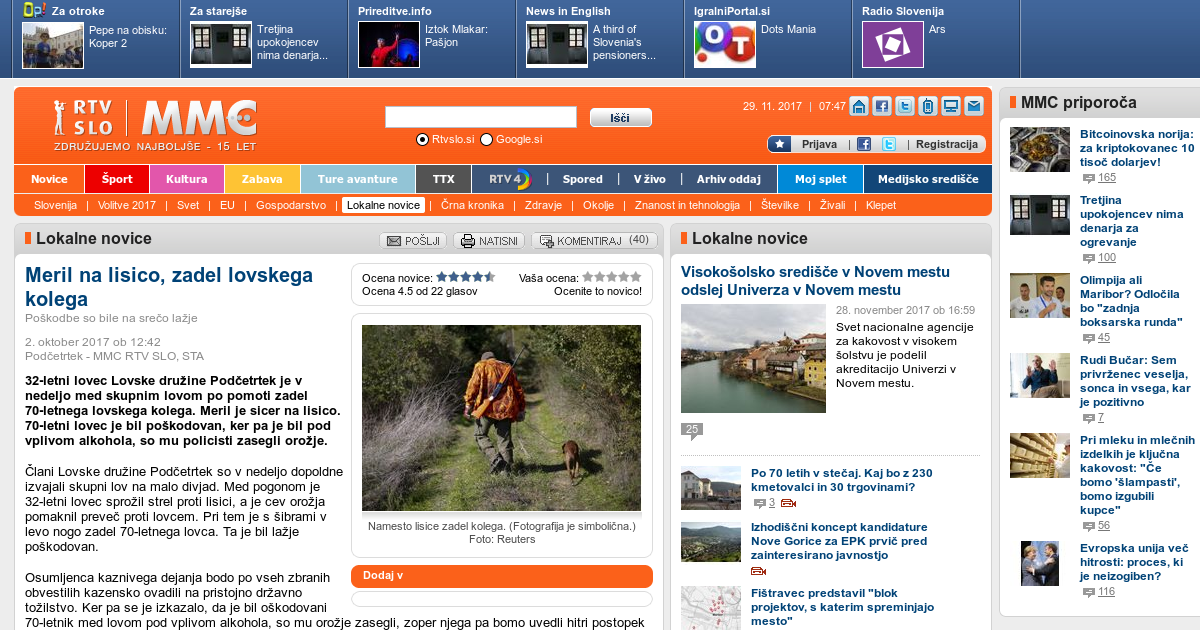Image resolution: width=1200 pixels, height=630 pixels.
Task: Log in with Facebook icon beside Prijava
Action: pyautogui.click(x=864, y=144)
